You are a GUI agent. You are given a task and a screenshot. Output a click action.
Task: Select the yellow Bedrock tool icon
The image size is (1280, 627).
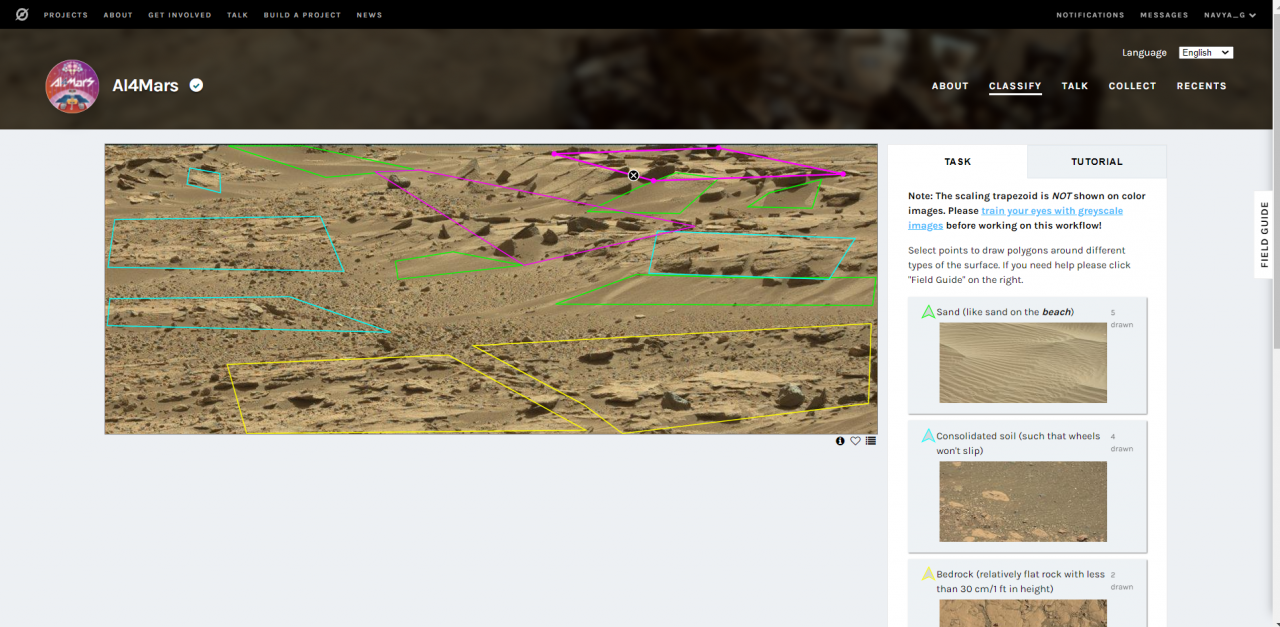tap(928, 574)
